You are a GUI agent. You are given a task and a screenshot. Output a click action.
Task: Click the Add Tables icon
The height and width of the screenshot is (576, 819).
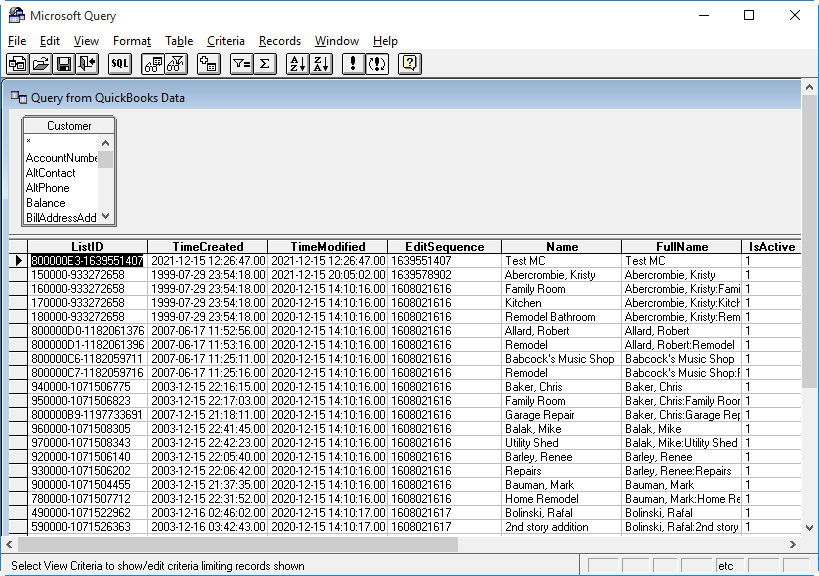[x=208, y=64]
